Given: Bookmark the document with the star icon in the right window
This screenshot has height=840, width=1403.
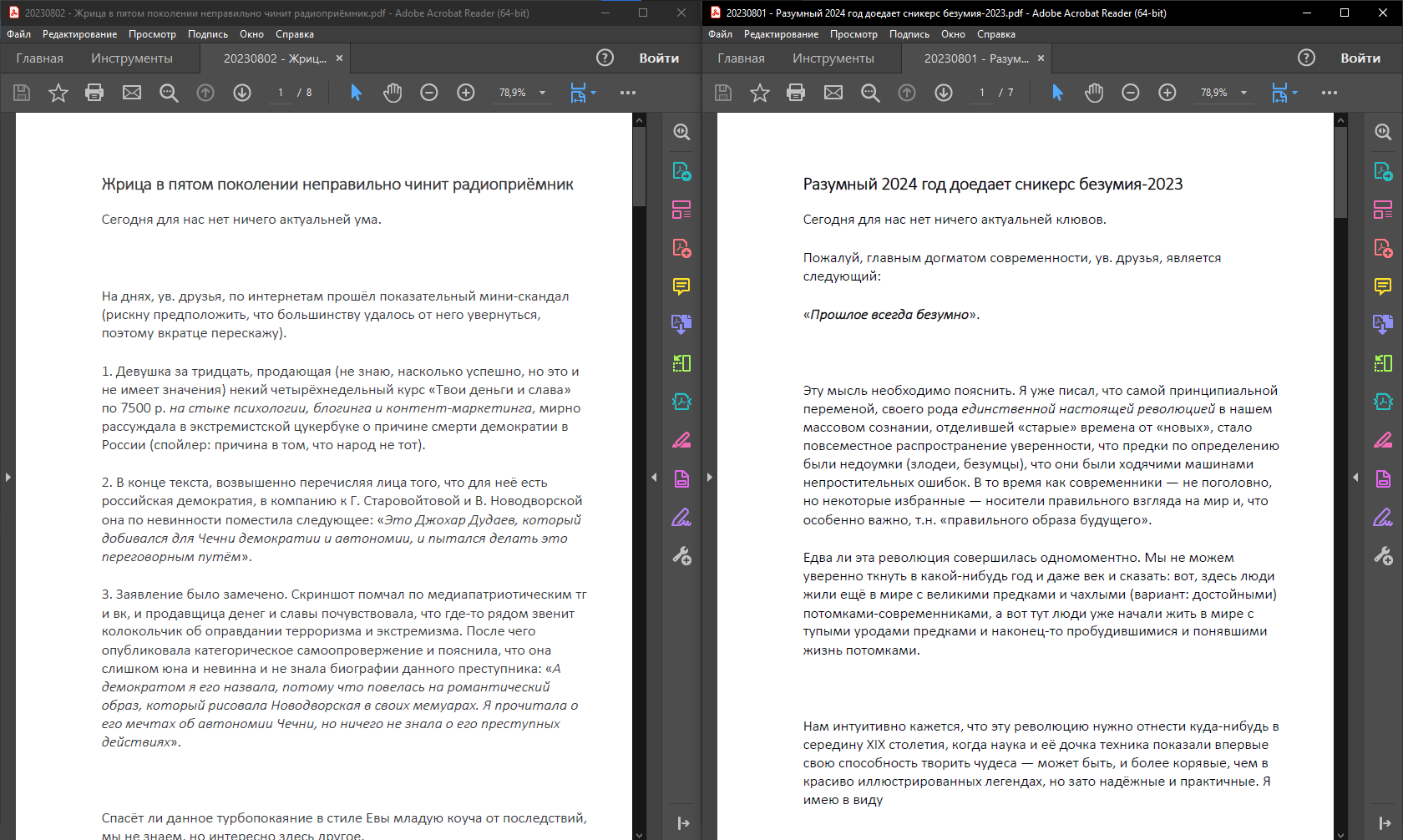Looking at the screenshot, I should (759, 93).
